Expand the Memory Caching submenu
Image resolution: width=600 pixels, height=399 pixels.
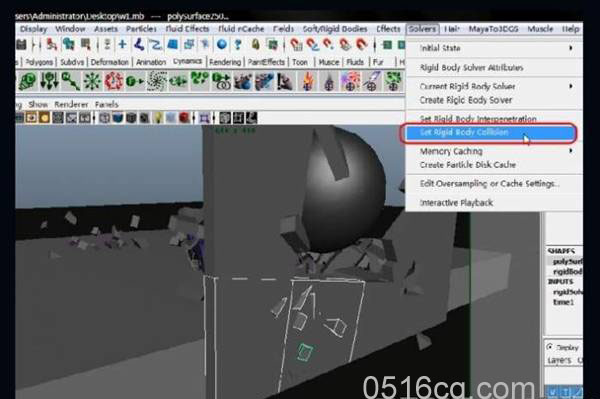click(494, 151)
